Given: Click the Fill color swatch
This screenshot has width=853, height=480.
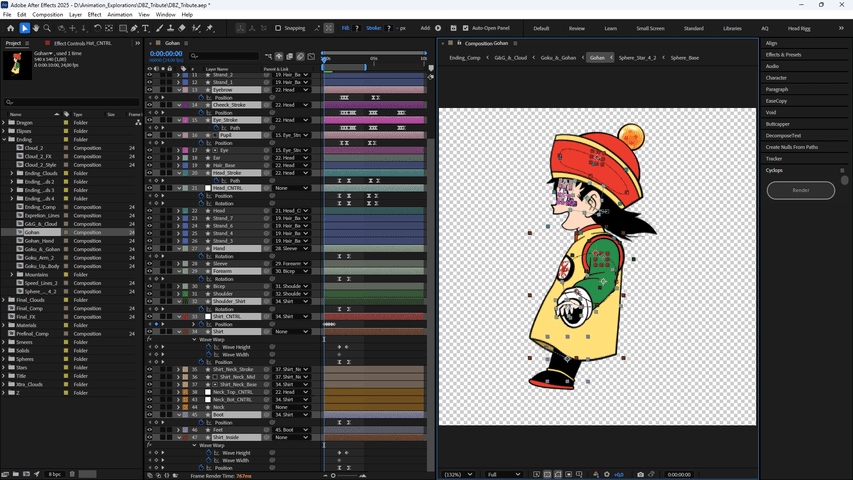Looking at the screenshot, I should point(357,28).
